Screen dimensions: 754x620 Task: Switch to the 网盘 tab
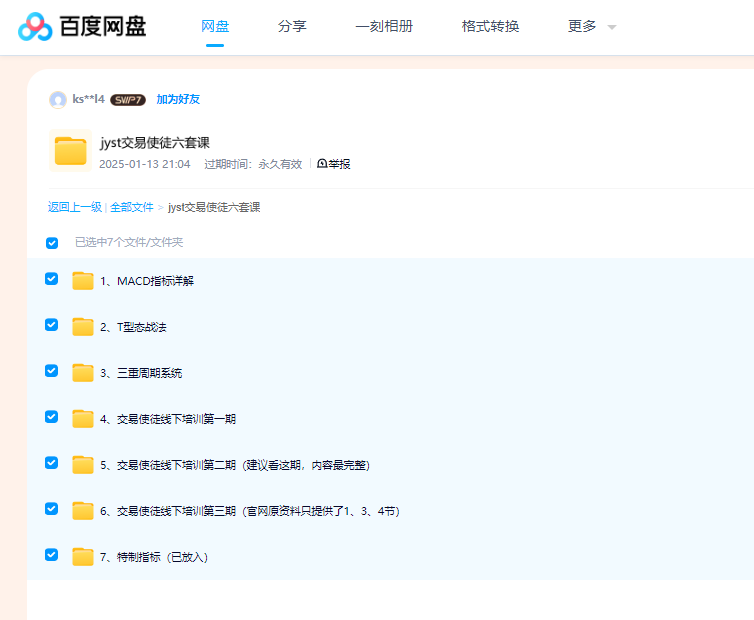215,26
